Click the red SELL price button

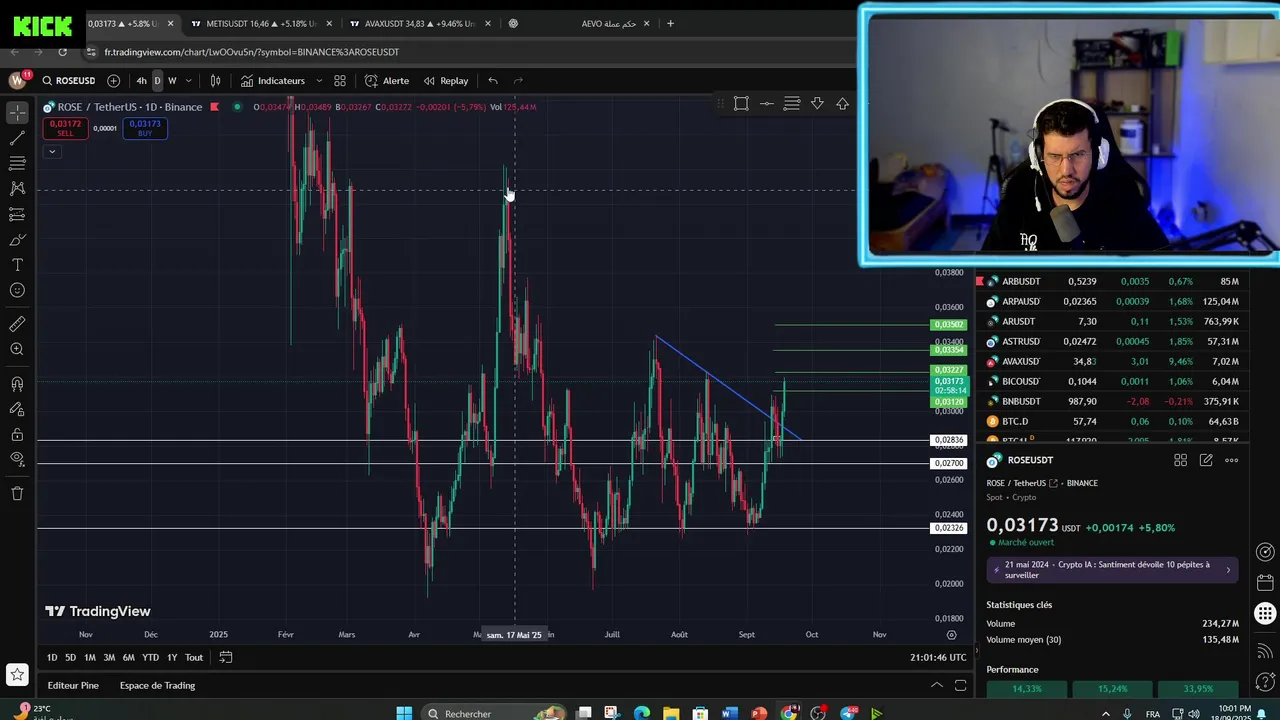[65, 128]
